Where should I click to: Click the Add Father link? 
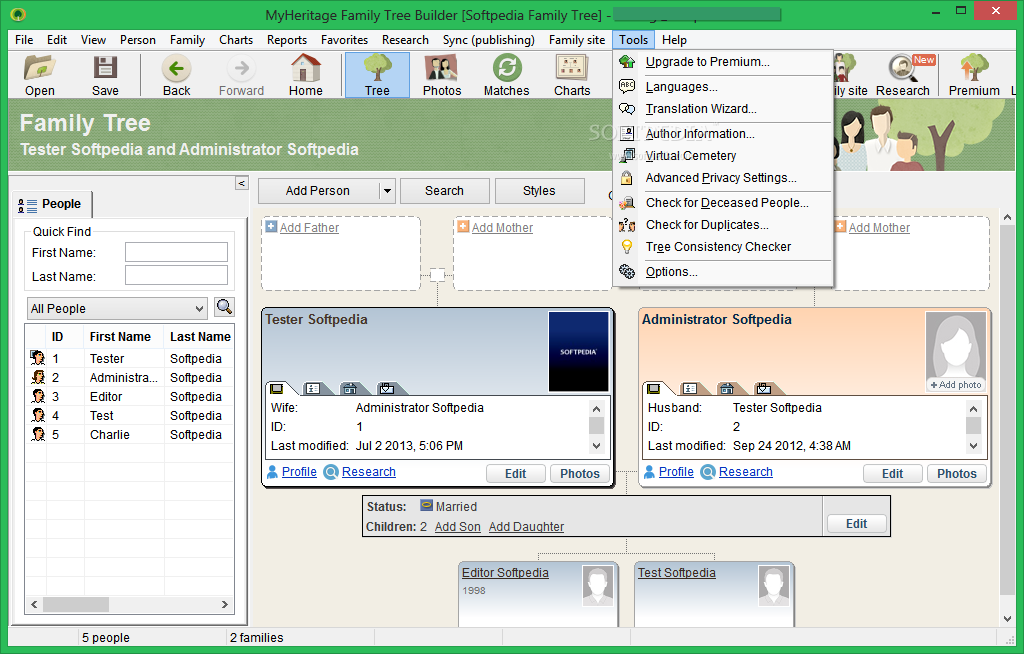(x=309, y=227)
